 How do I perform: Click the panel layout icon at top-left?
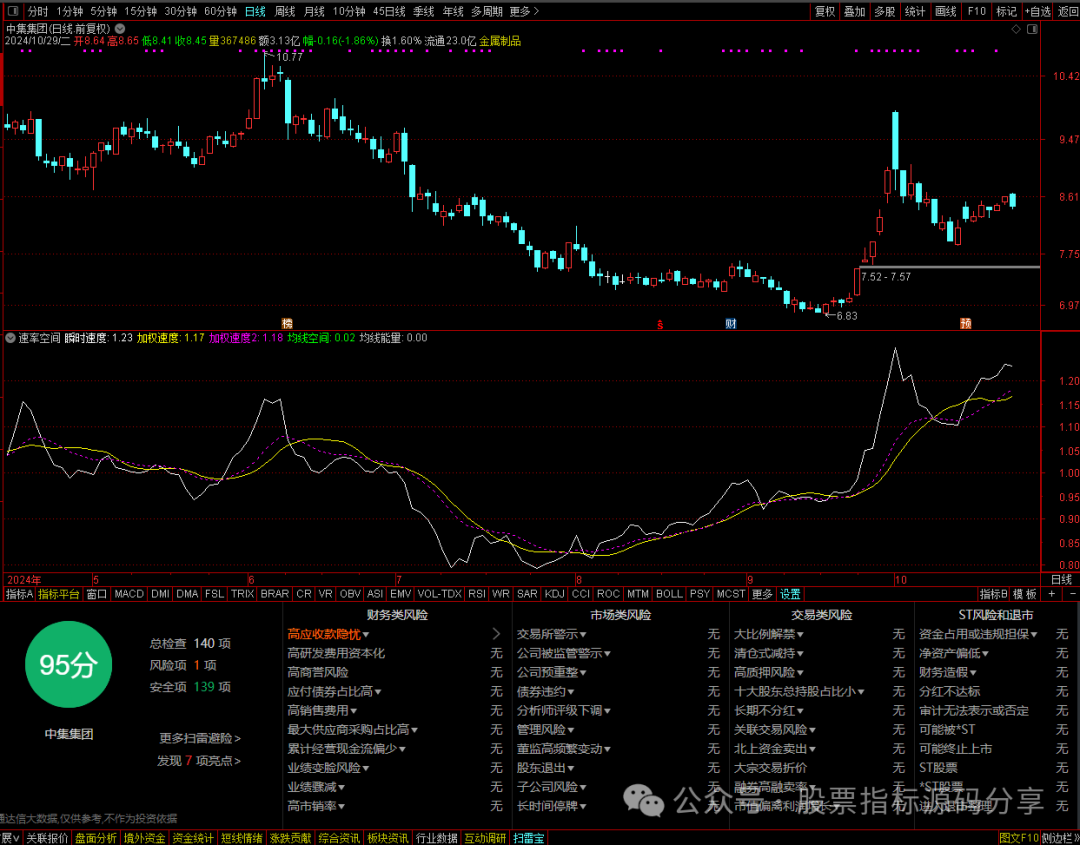(x=12, y=11)
